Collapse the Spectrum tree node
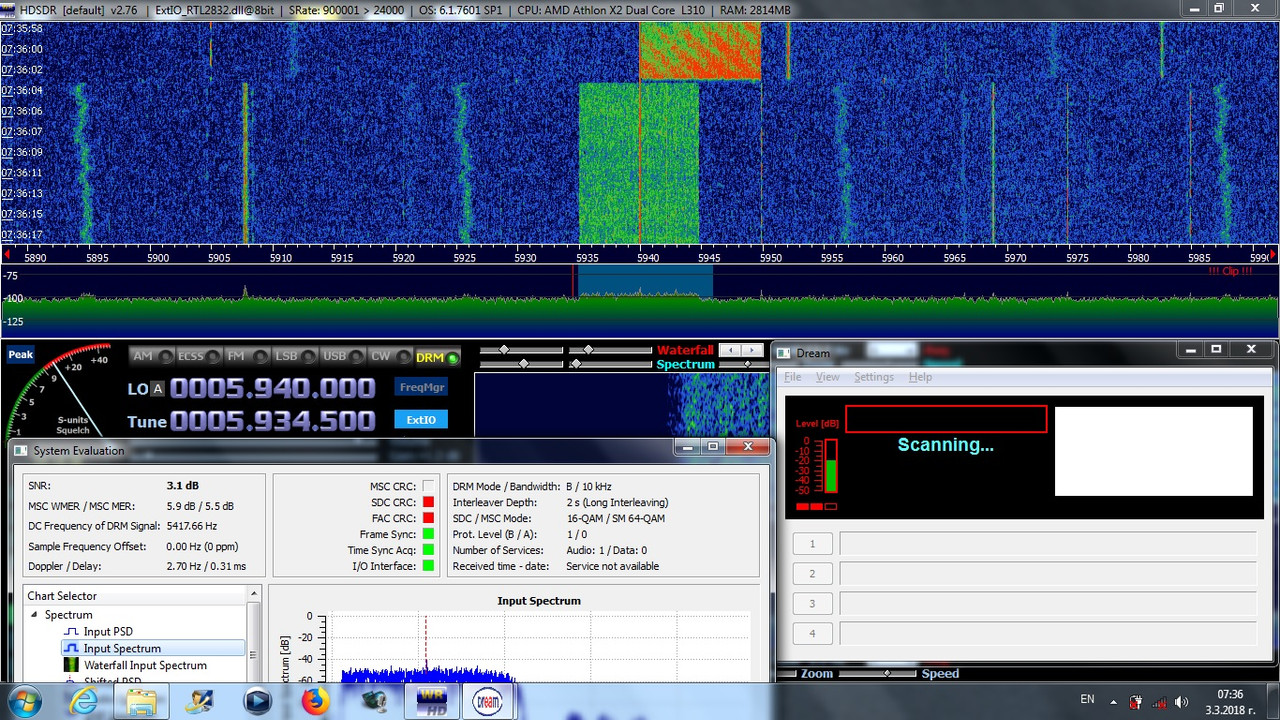Image resolution: width=1280 pixels, height=720 pixels. [x=36, y=615]
